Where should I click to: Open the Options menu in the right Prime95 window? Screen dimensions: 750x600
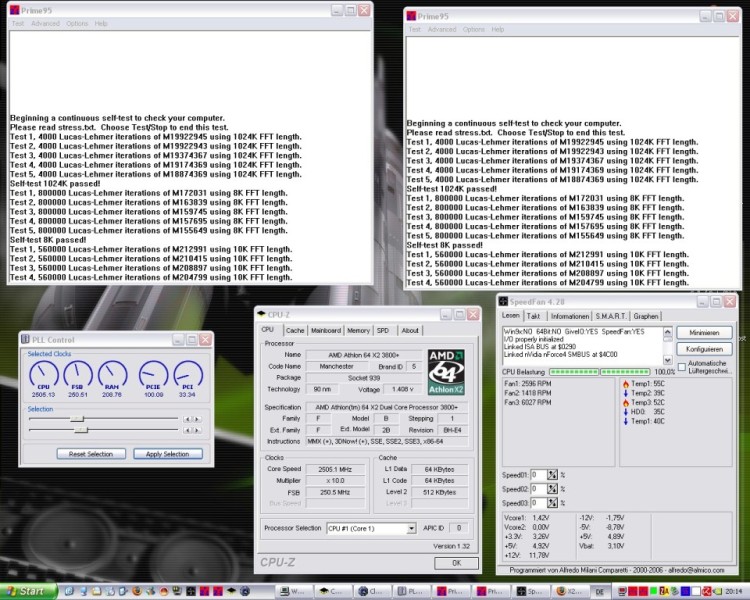[474, 29]
